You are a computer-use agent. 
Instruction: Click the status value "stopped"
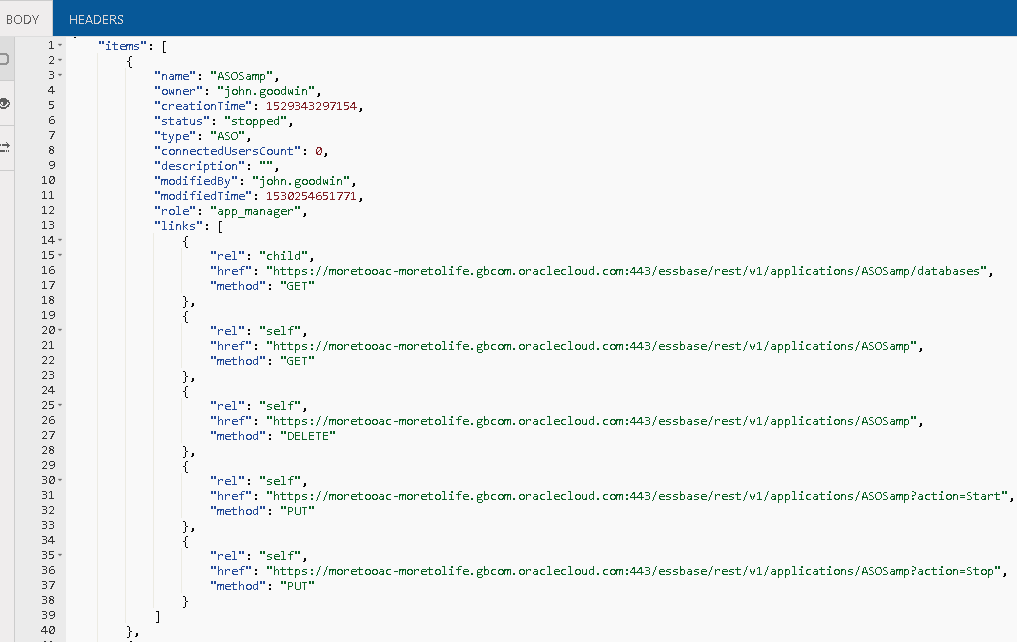coord(256,121)
